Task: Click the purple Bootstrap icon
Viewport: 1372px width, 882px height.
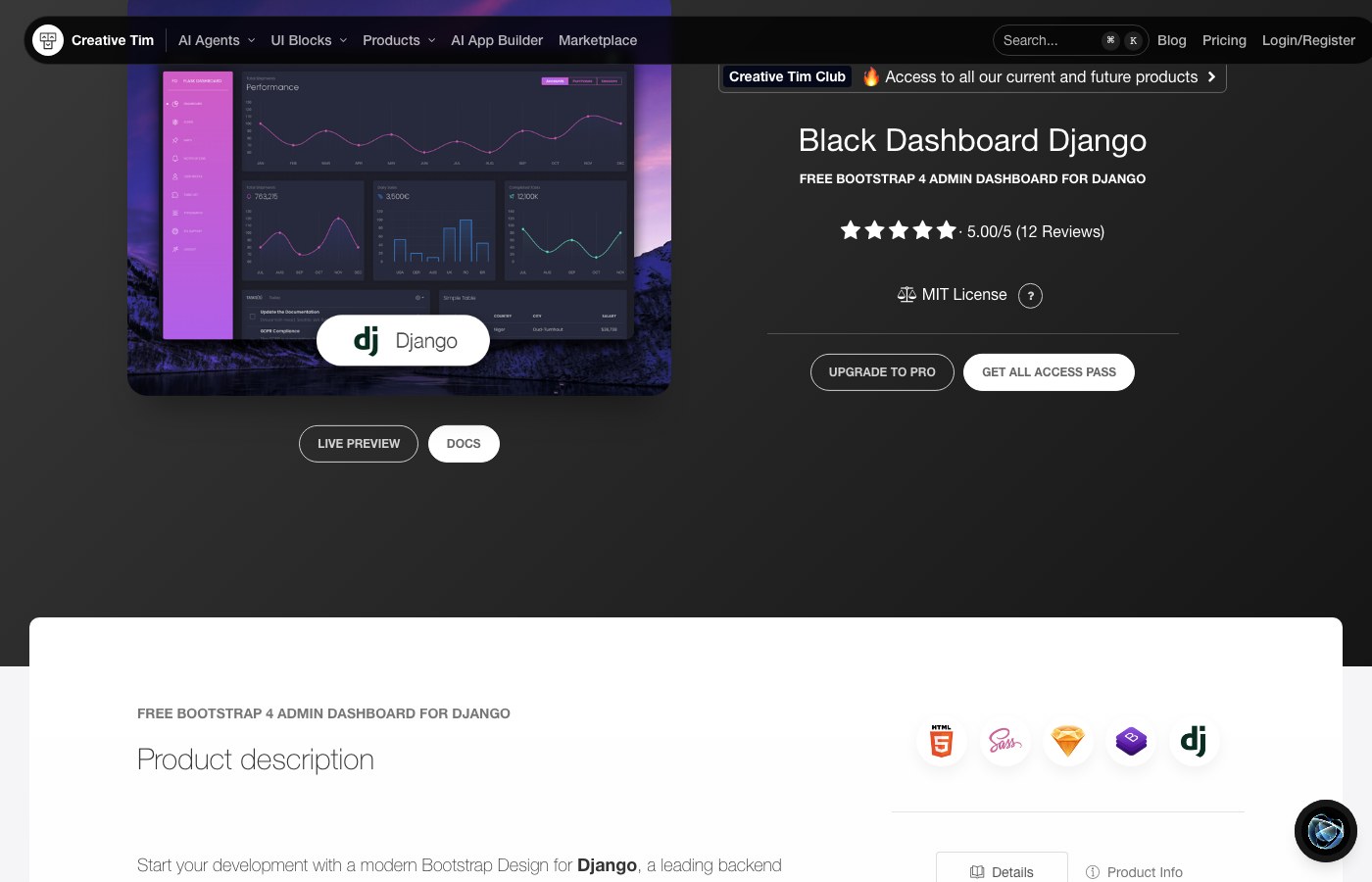Action: pyautogui.click(x=1131, y=741)
